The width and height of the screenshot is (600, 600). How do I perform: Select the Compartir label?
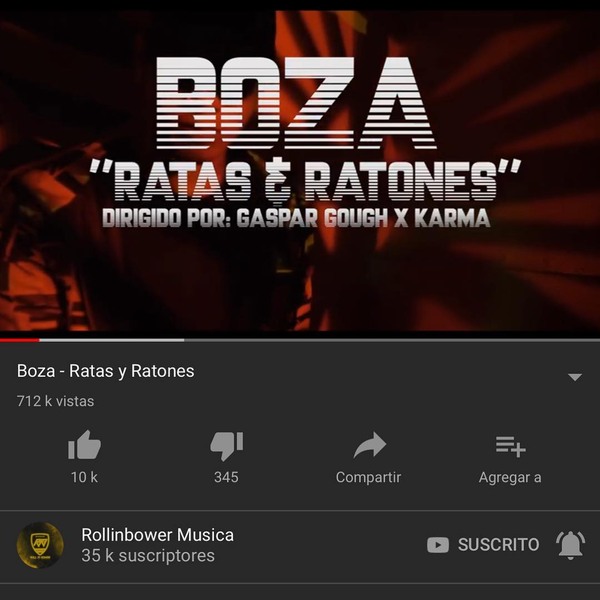tap(368, 477)
